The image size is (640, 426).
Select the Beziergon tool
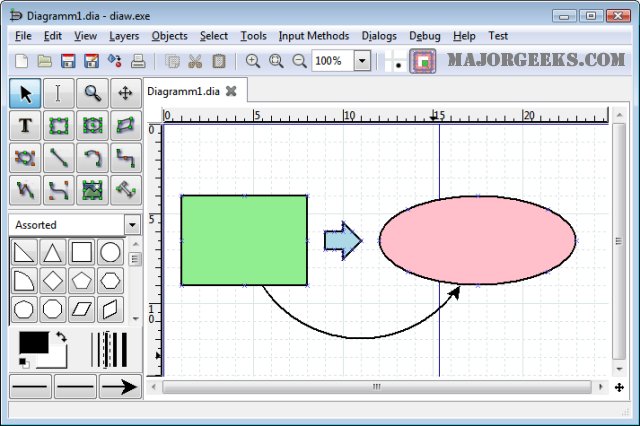coord(25,158)
